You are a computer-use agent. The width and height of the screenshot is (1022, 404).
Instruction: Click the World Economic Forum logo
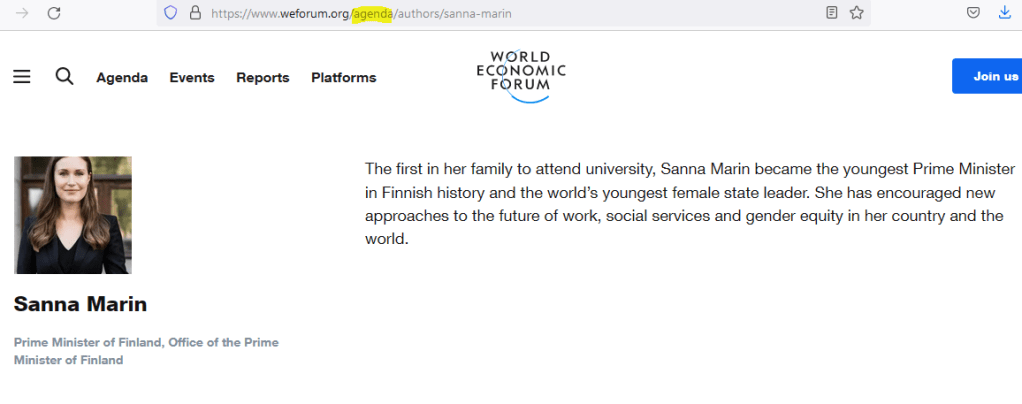[521, 75]
